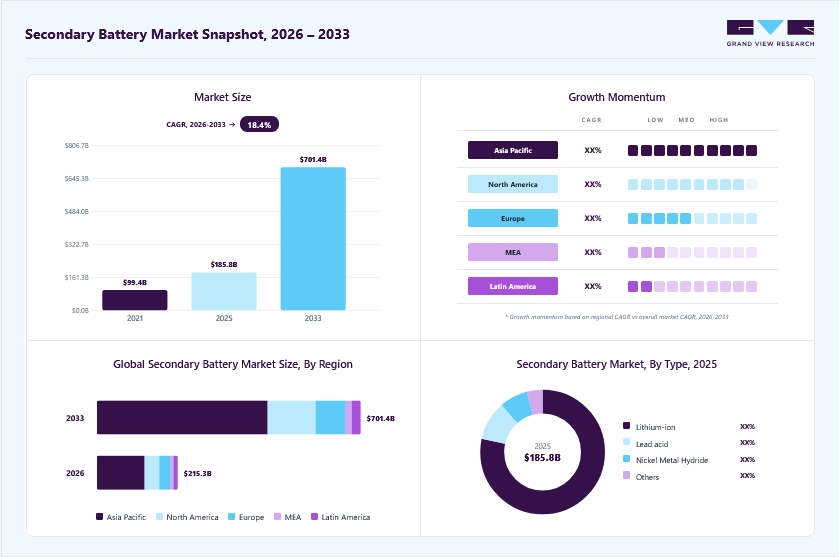This screenshot has height=557, width=840.
Task: Click the Asia Pacific XX% CAGR value
Action: (593, 150)
